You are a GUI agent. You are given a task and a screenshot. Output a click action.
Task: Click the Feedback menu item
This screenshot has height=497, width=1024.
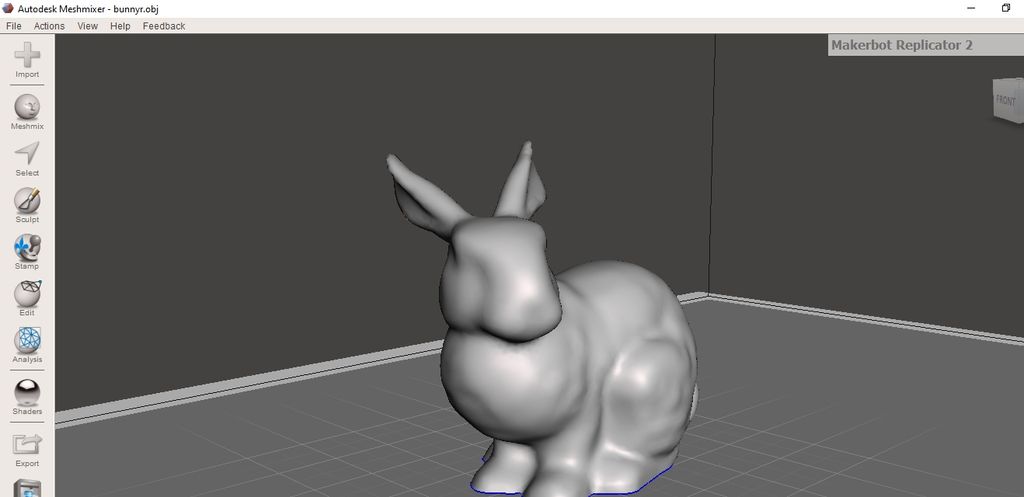click(164, 26)
